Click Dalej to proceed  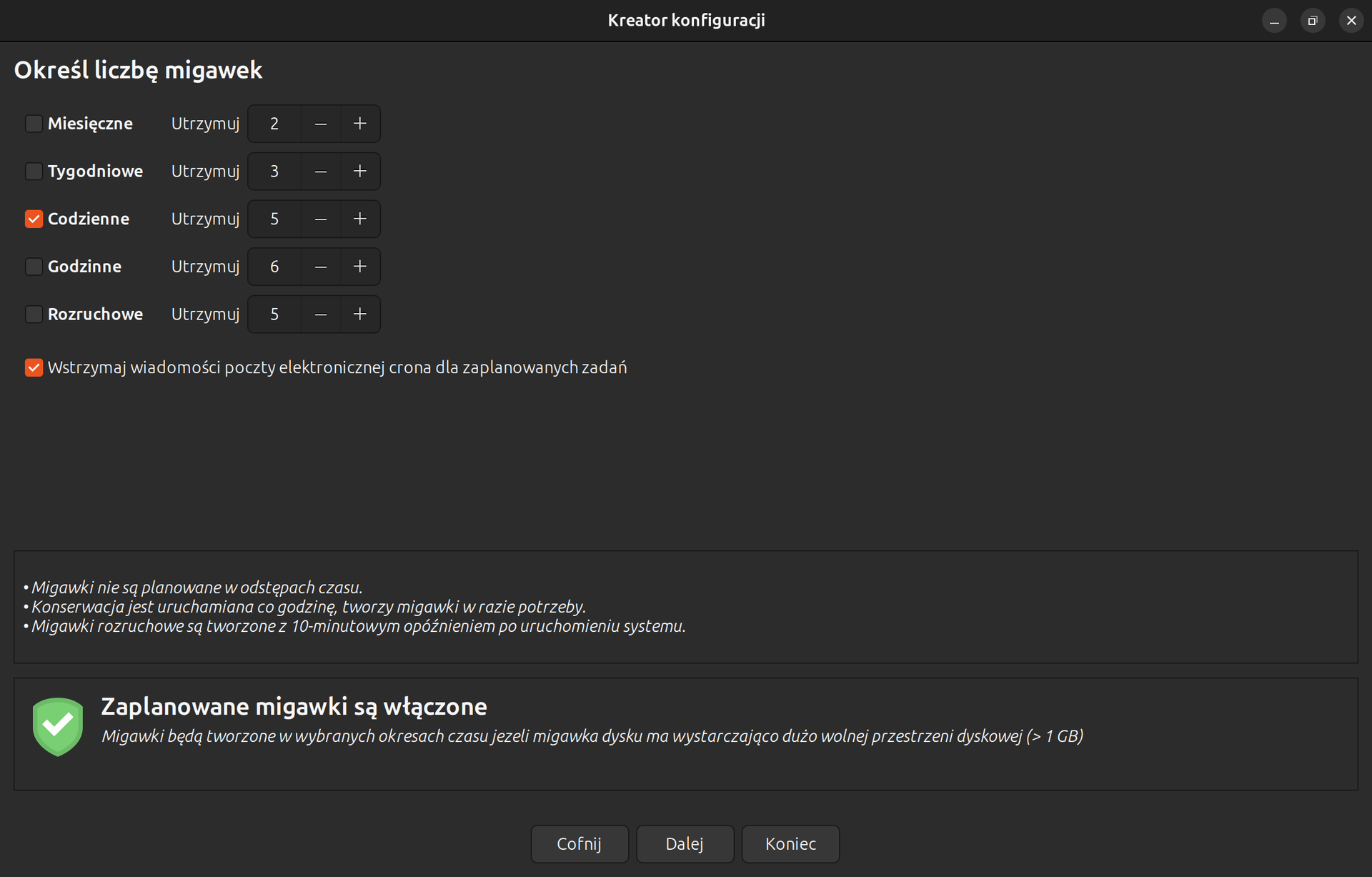[x=685, y=844]
